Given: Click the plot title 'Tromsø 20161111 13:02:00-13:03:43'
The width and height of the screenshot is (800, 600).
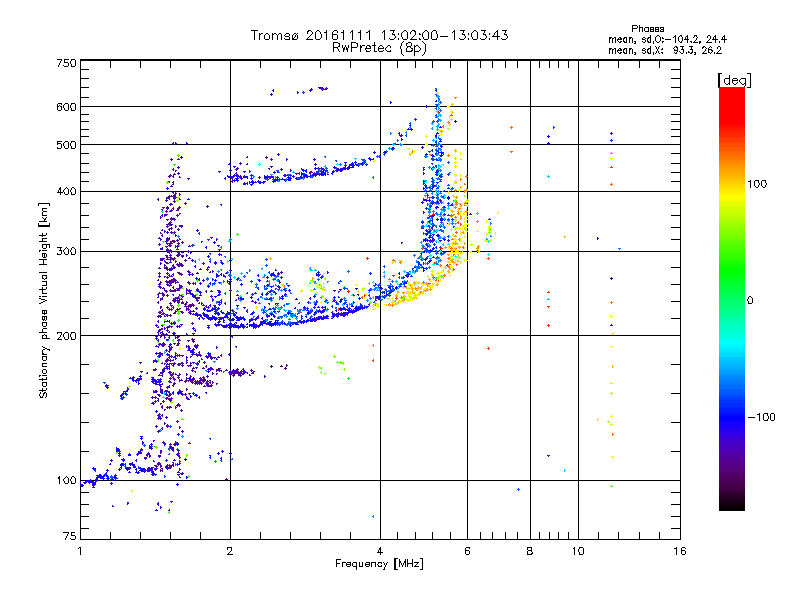Looking at the screenshot, I should [379, 35].
